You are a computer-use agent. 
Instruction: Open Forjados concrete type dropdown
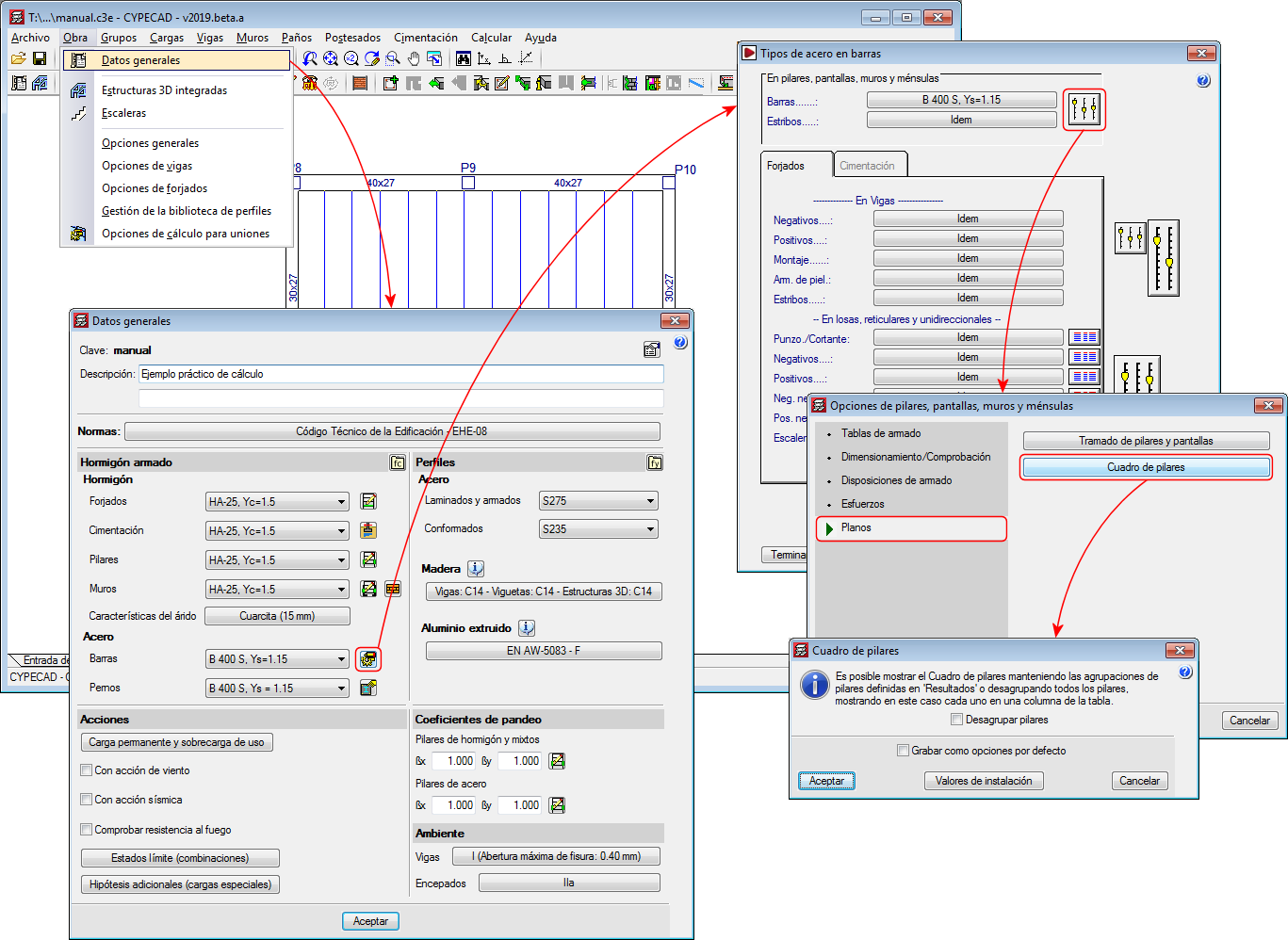(277, 502)
